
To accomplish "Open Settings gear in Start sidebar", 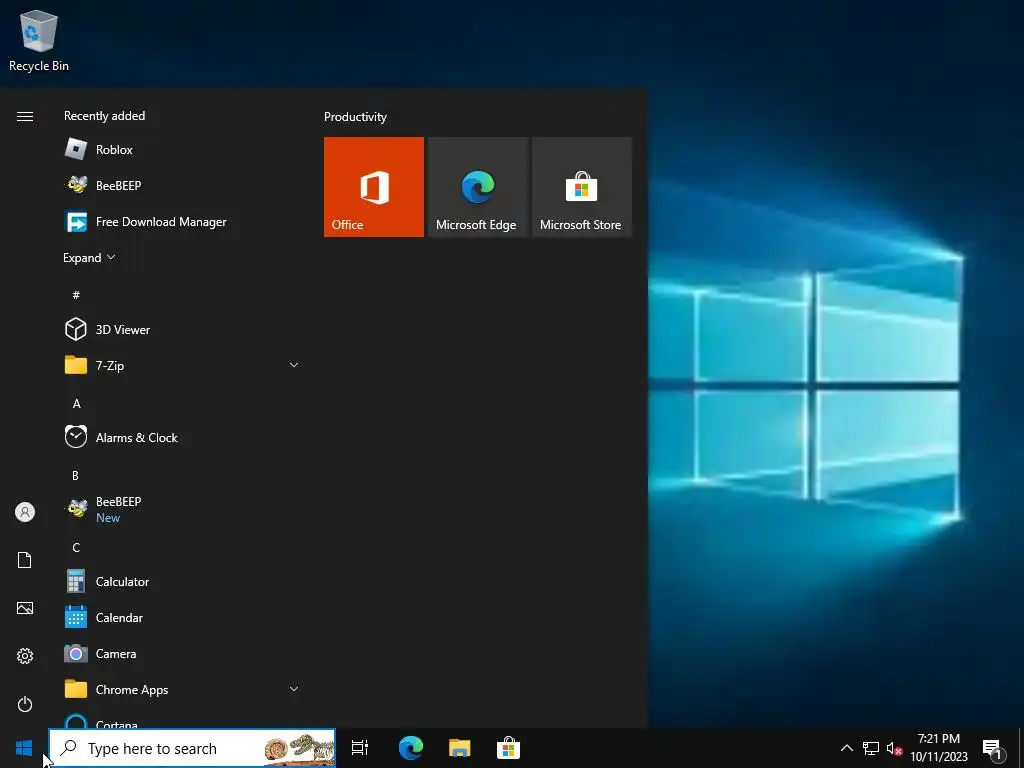I will pyautogui.click(x=25, y=656).
